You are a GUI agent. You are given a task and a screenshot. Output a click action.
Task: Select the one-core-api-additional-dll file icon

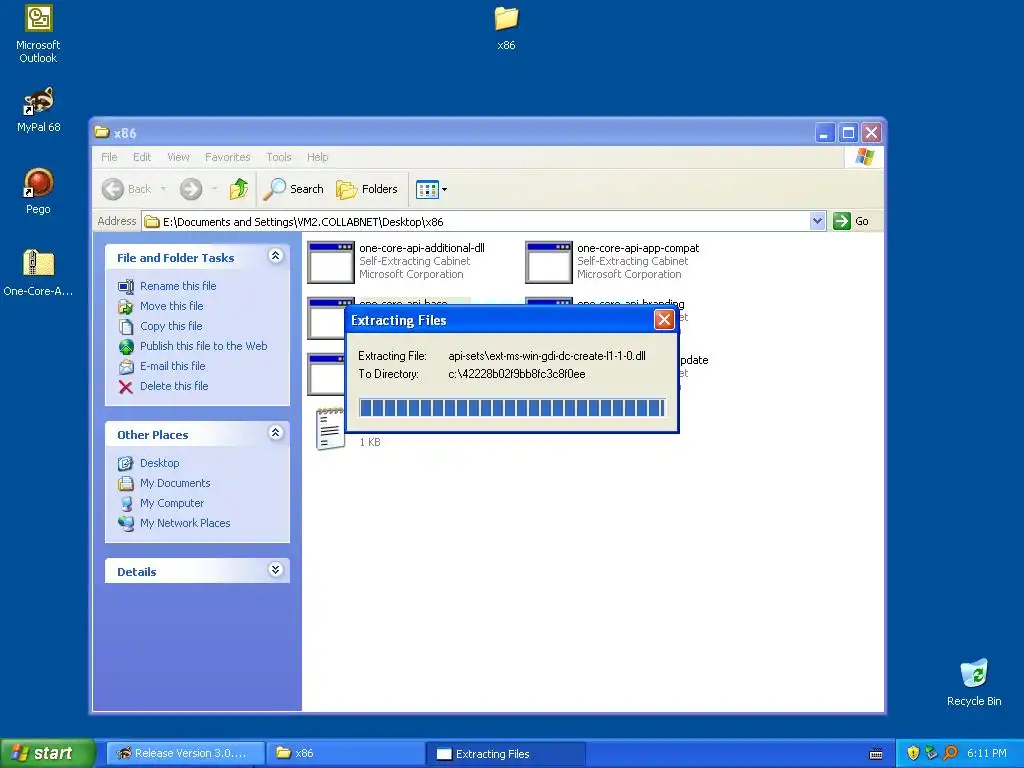pyautogui.click(x=330, y=262)
